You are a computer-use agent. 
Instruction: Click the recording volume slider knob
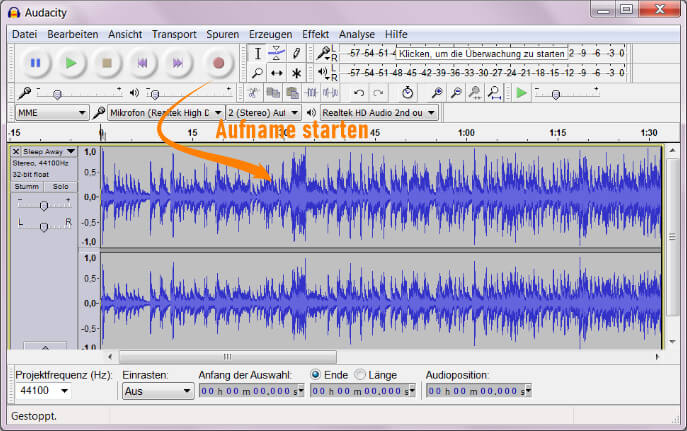tap(57, 94)
